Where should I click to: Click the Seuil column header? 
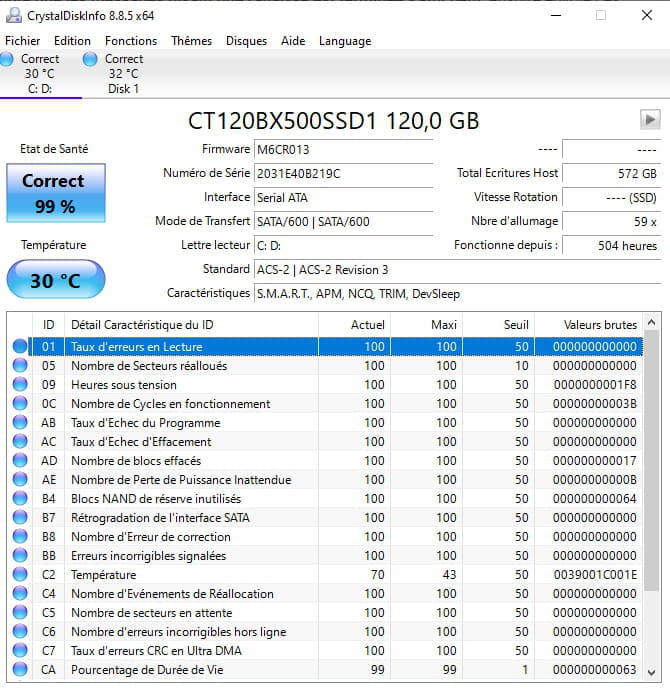point(498,325)
